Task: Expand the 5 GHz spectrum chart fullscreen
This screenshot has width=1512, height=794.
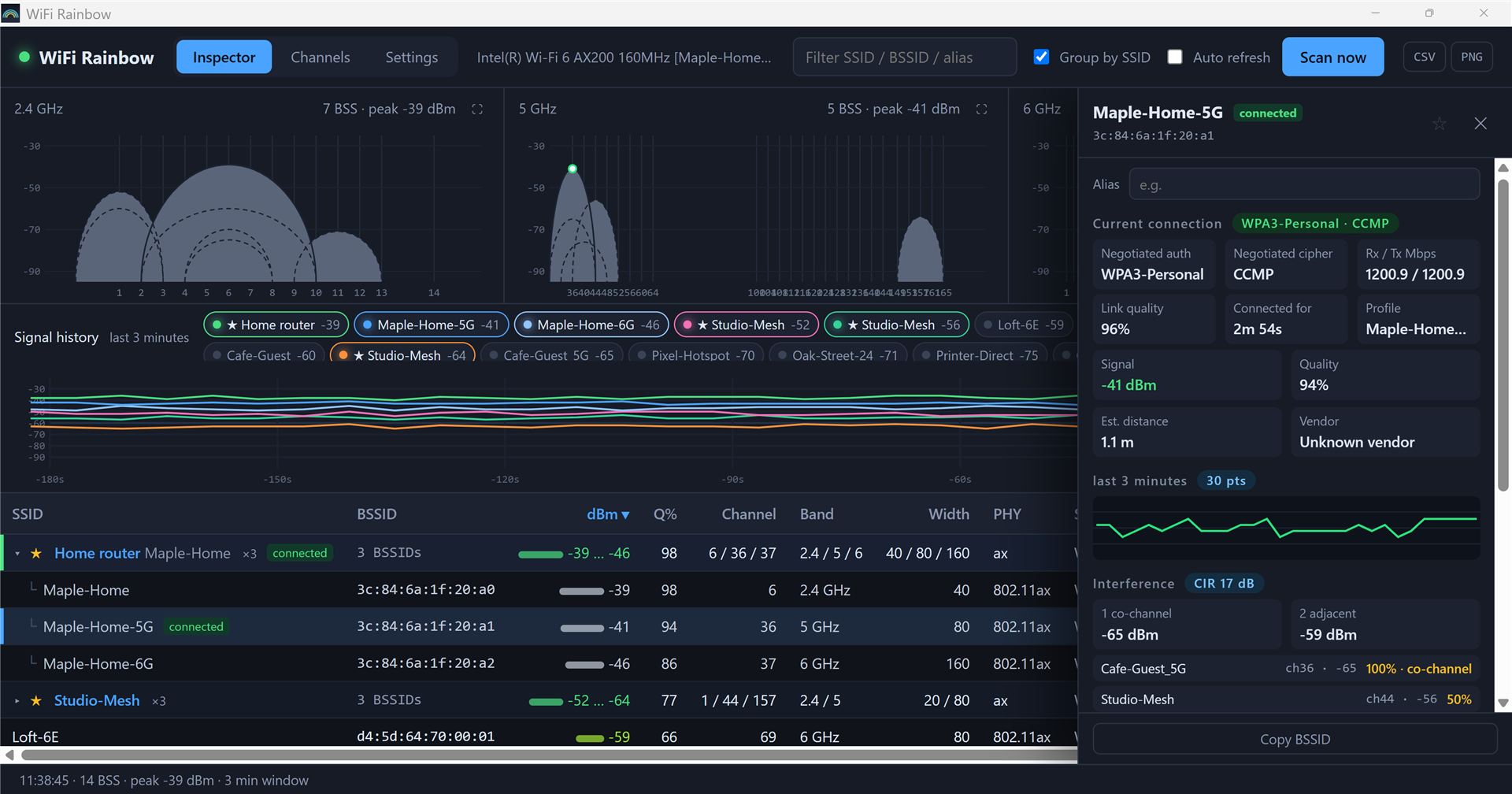Action: [981, 109]
